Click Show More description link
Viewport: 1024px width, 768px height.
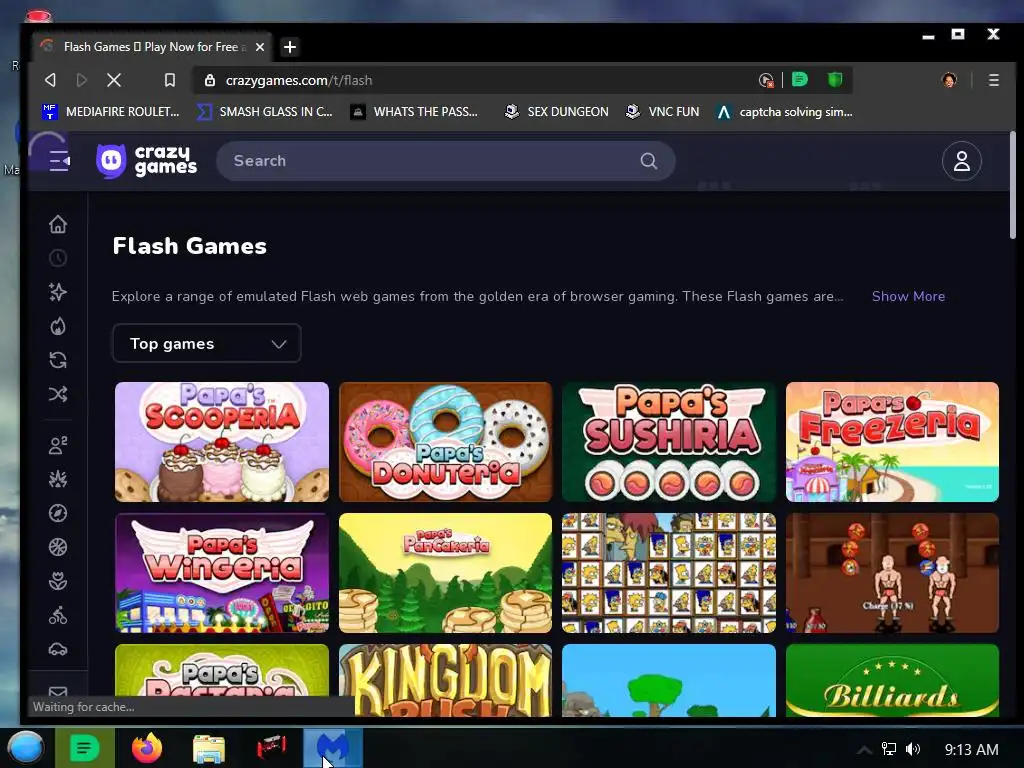pos(908,296)
